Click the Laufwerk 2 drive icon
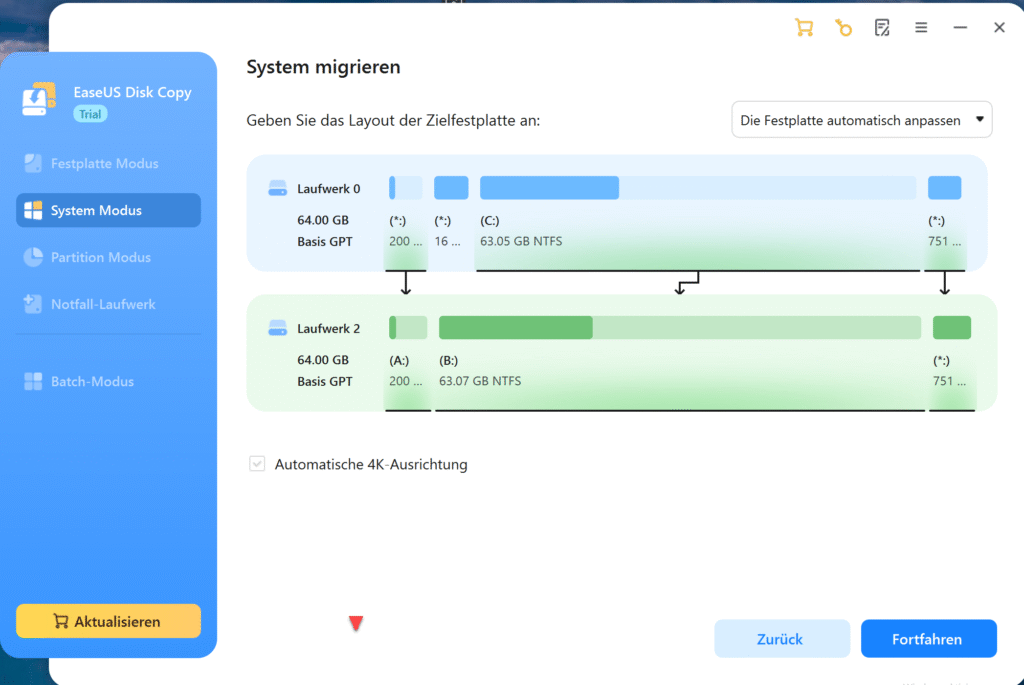The height and width of the screenshot is (685, 1024). coord(276,327)
